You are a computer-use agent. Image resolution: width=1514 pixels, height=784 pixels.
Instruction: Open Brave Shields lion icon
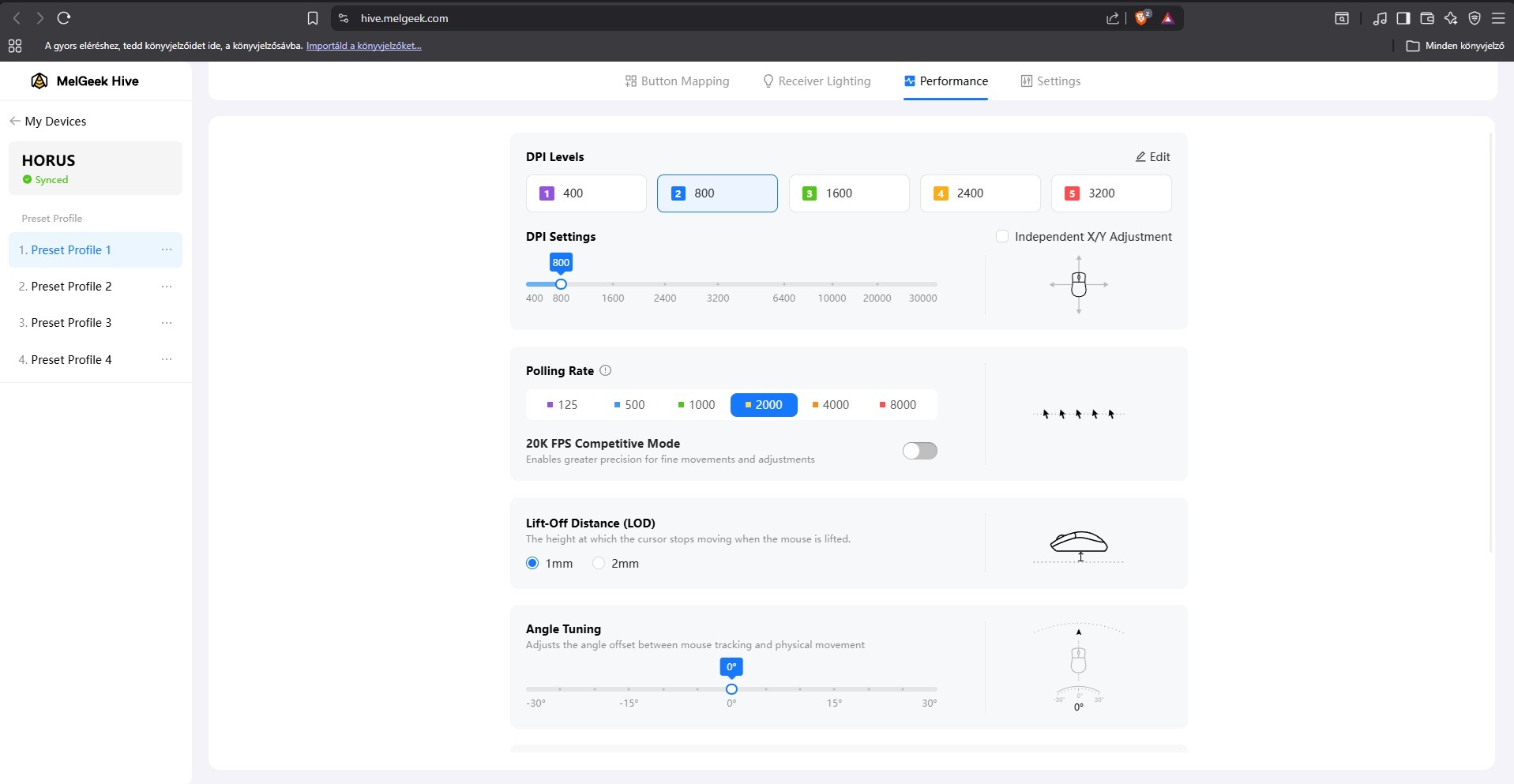point(1142,18)
